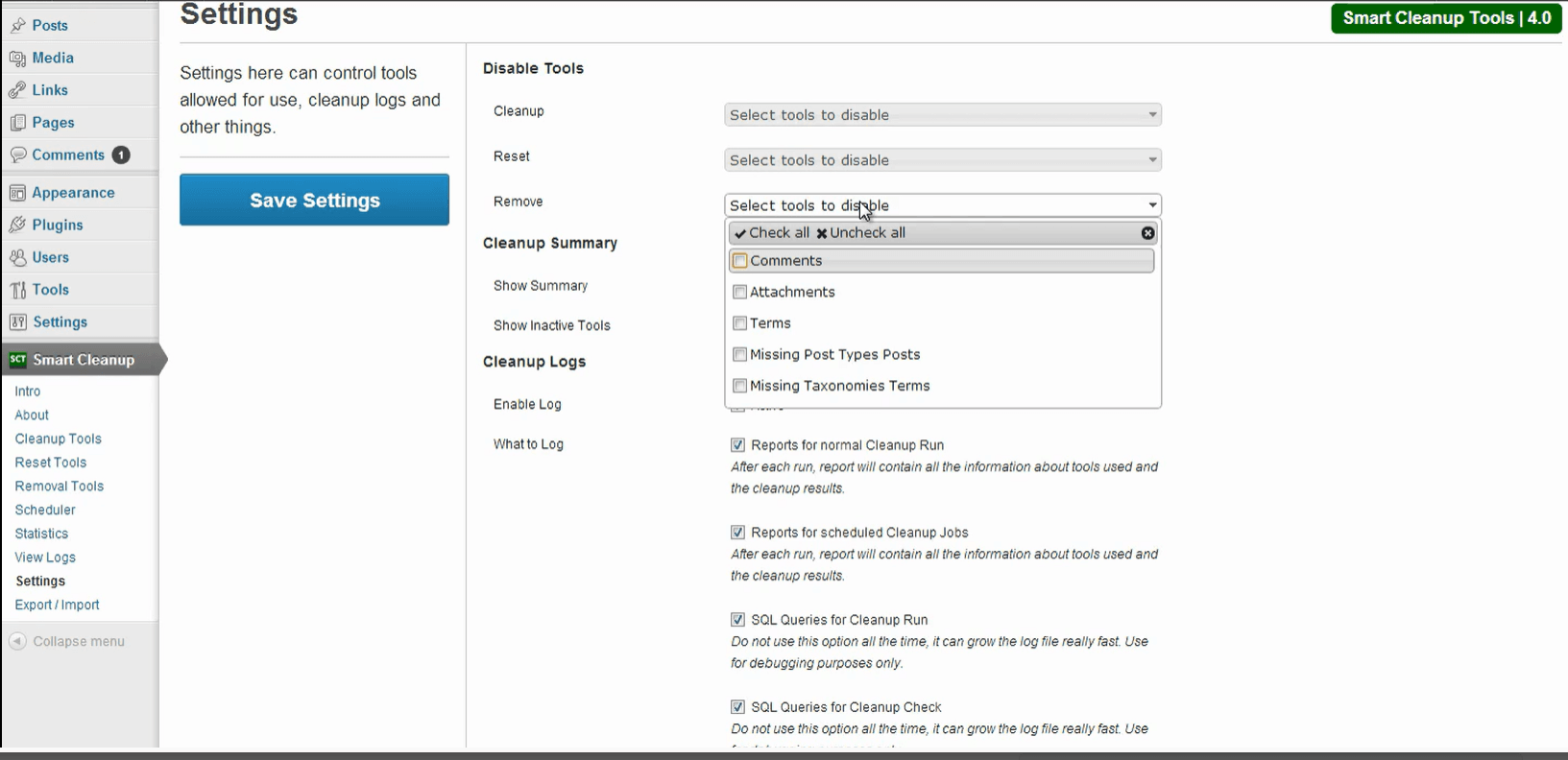The height and width of the screenshot is (760, 1568).
Task: Click the Collapse menu arrow icon
Action: [x=17, y=641]
